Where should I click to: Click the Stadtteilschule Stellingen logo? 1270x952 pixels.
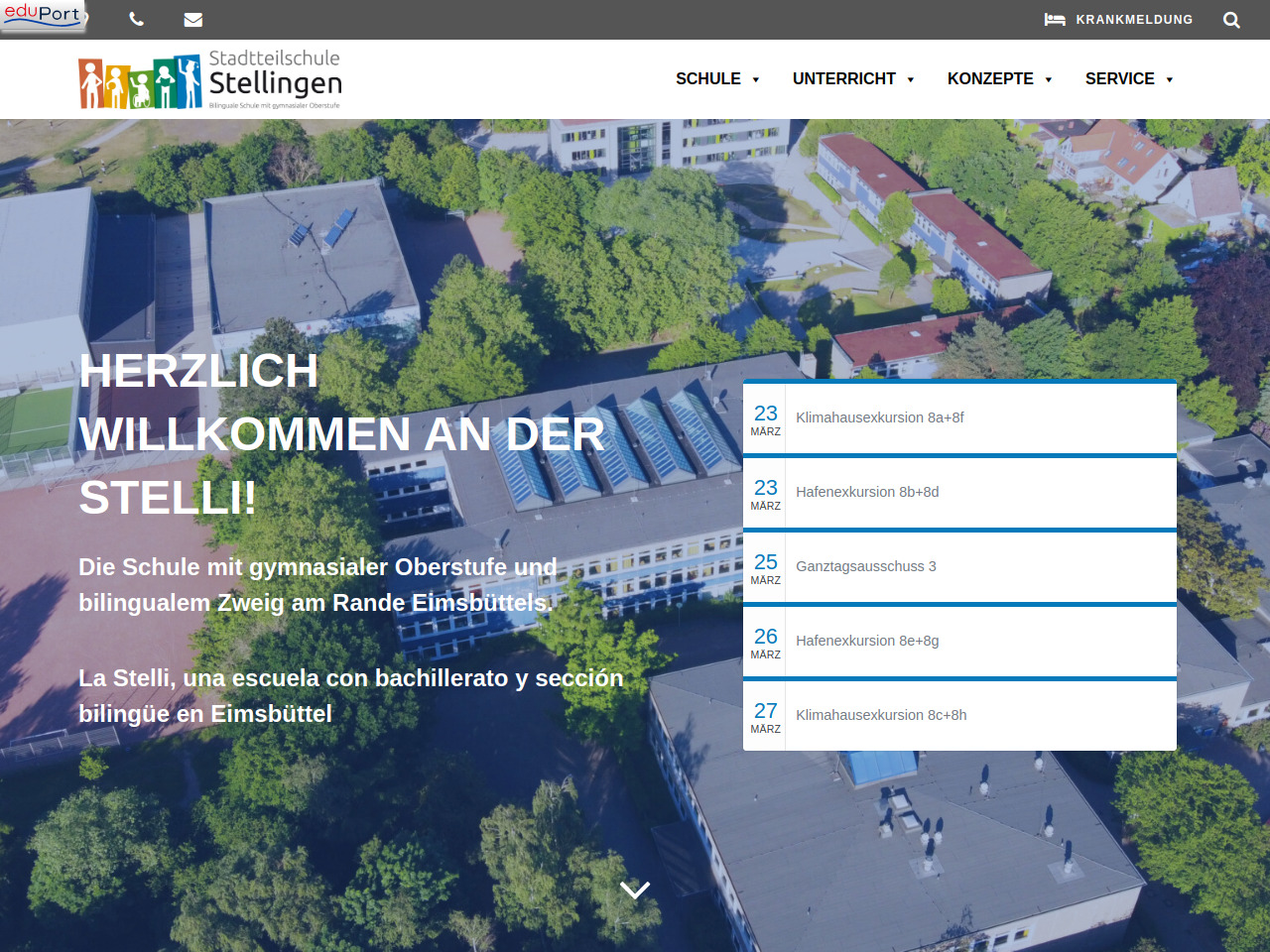210,79
